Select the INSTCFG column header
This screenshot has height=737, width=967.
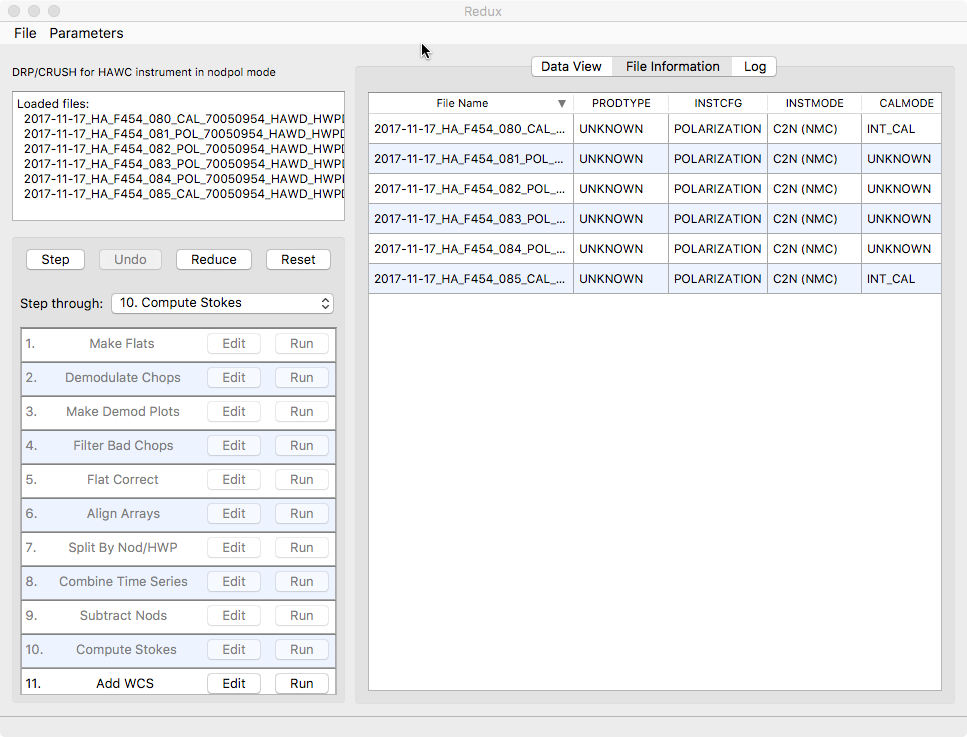pyautogui.click(x=718, y=103)
